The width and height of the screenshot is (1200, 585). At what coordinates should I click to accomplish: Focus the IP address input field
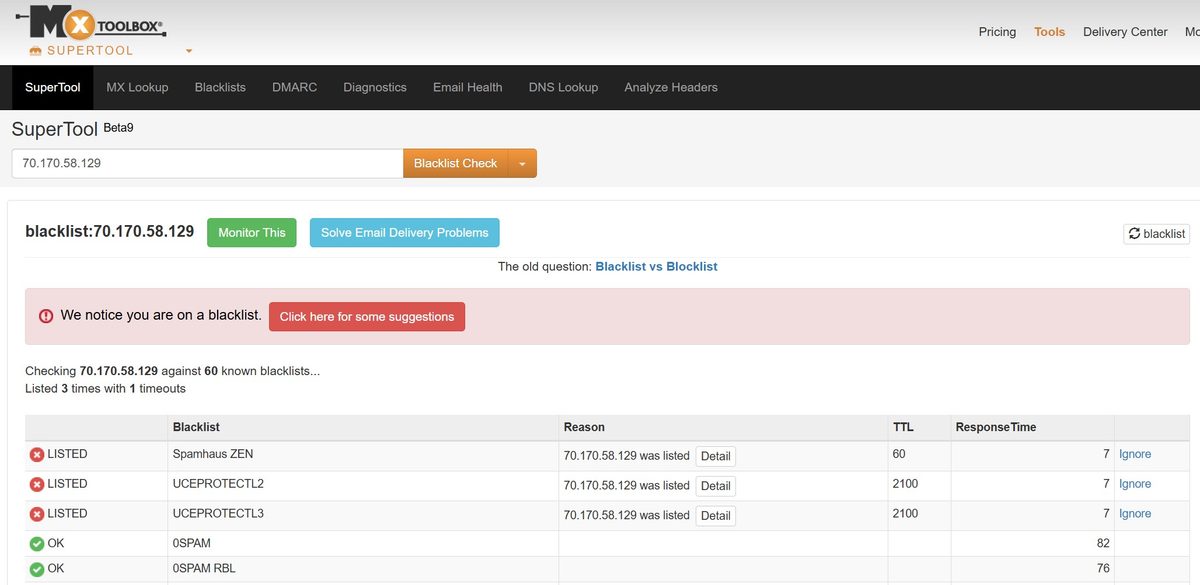pyautogui.click(x=207, y=163)
